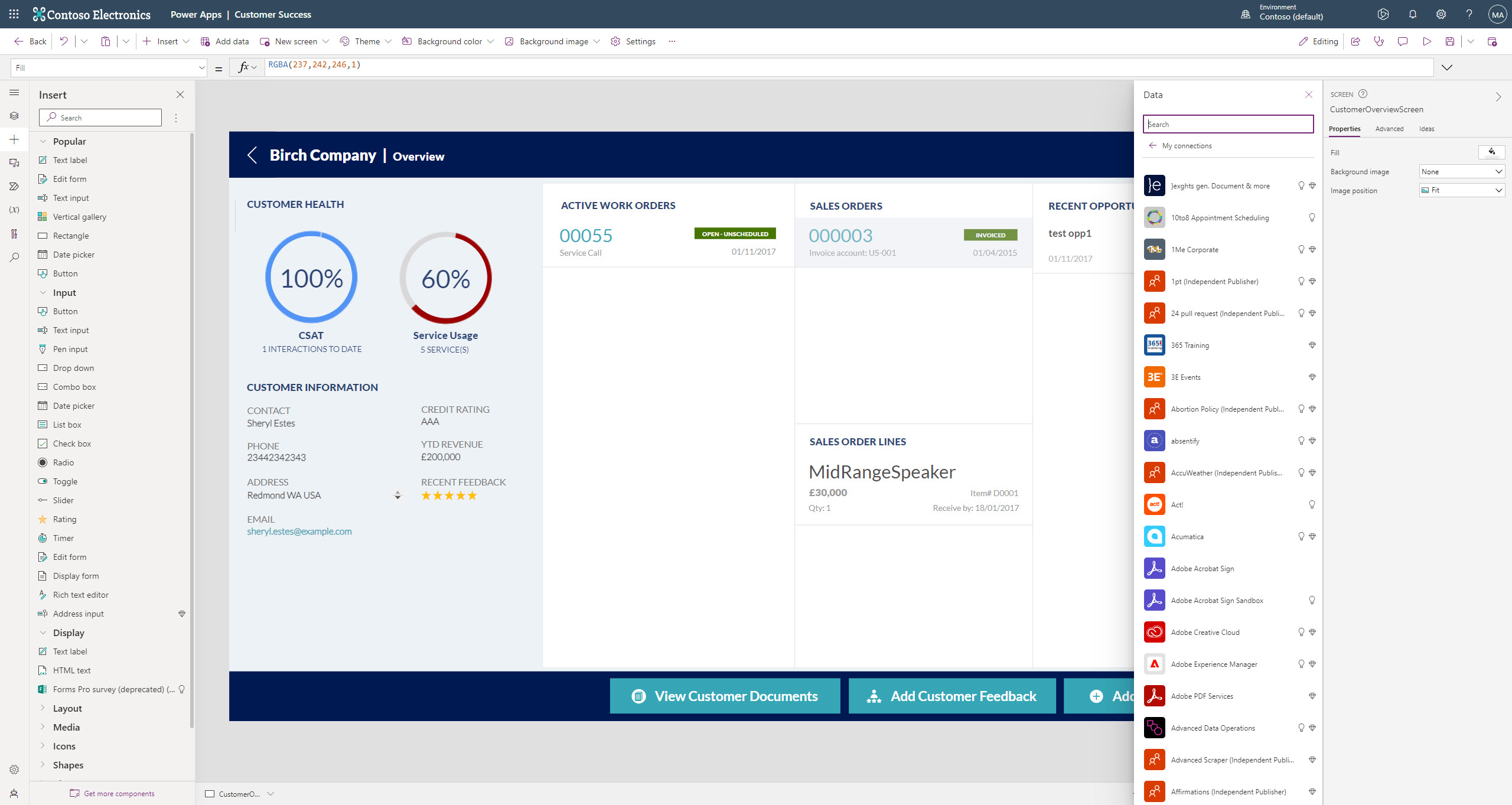This screenshot has height=805, width=1512.
Task: Open the Advanced tools sidebar icon
Action: coord(14,234)
